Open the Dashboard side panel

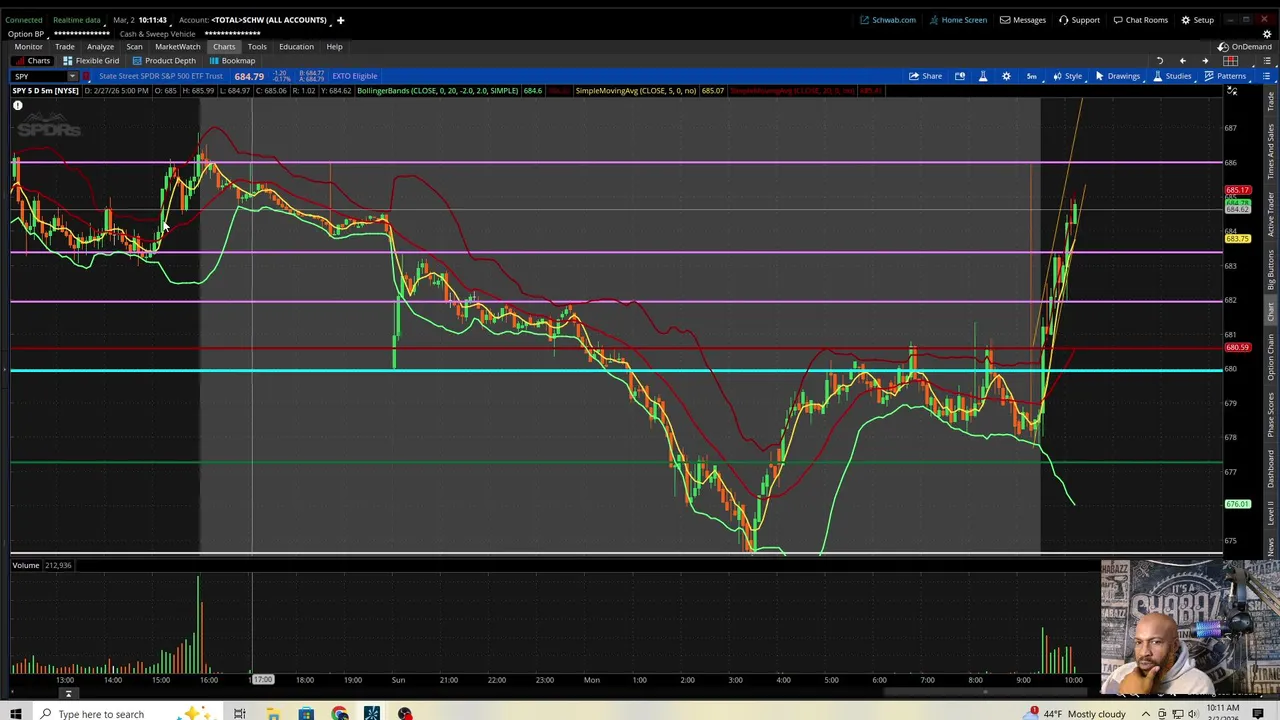coord(1271,468)
